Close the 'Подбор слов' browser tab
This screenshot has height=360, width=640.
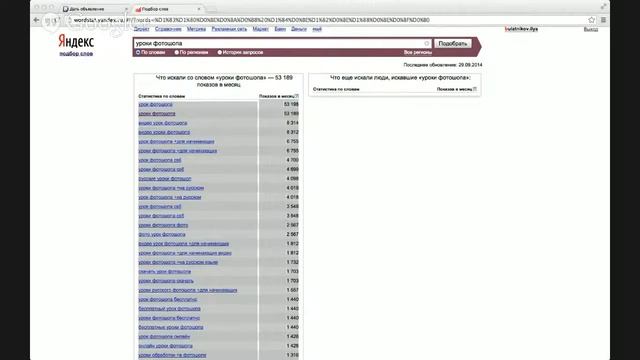tap(199, 9)
